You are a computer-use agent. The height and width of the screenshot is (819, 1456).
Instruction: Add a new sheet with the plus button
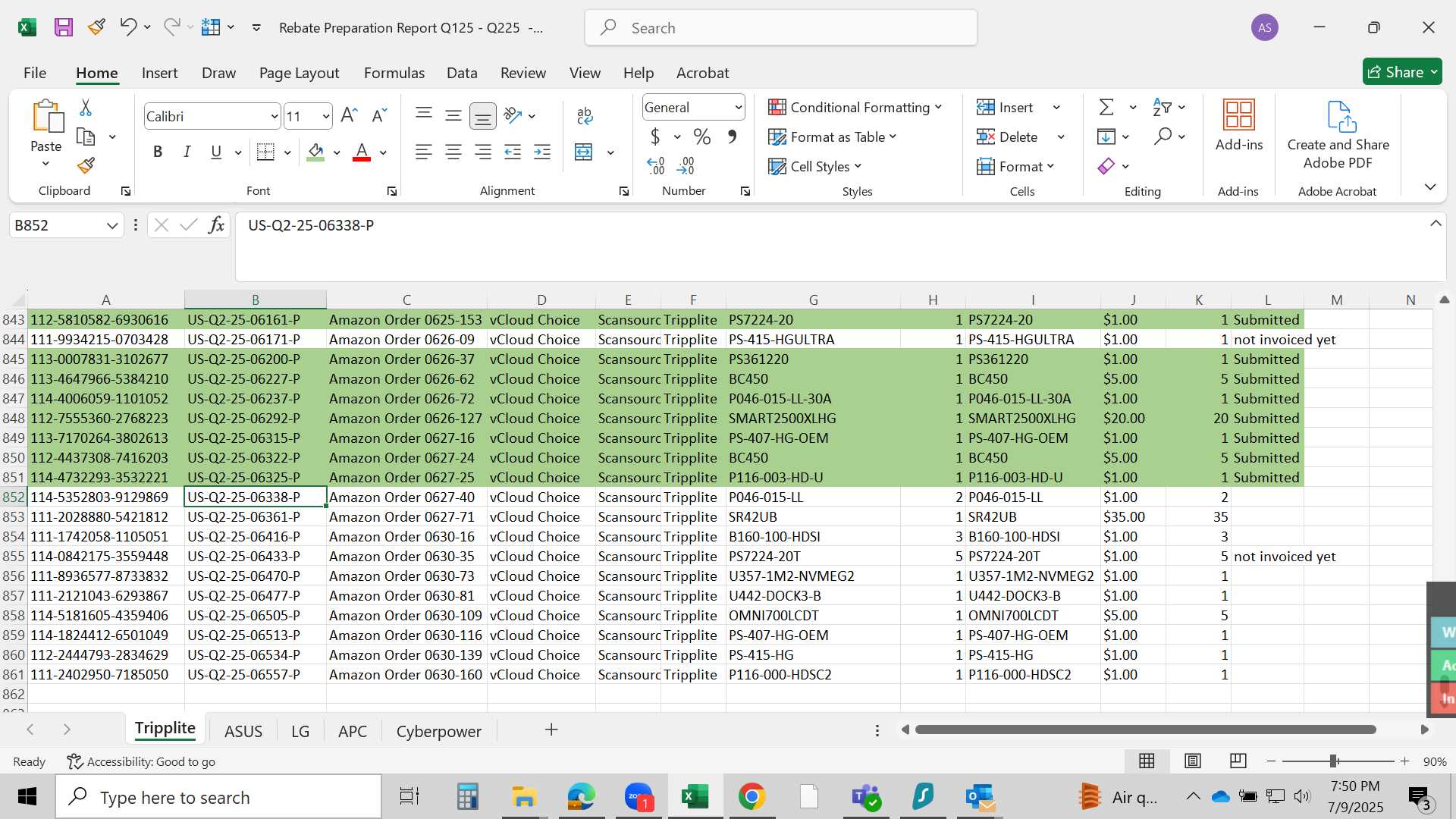(551, 730)
